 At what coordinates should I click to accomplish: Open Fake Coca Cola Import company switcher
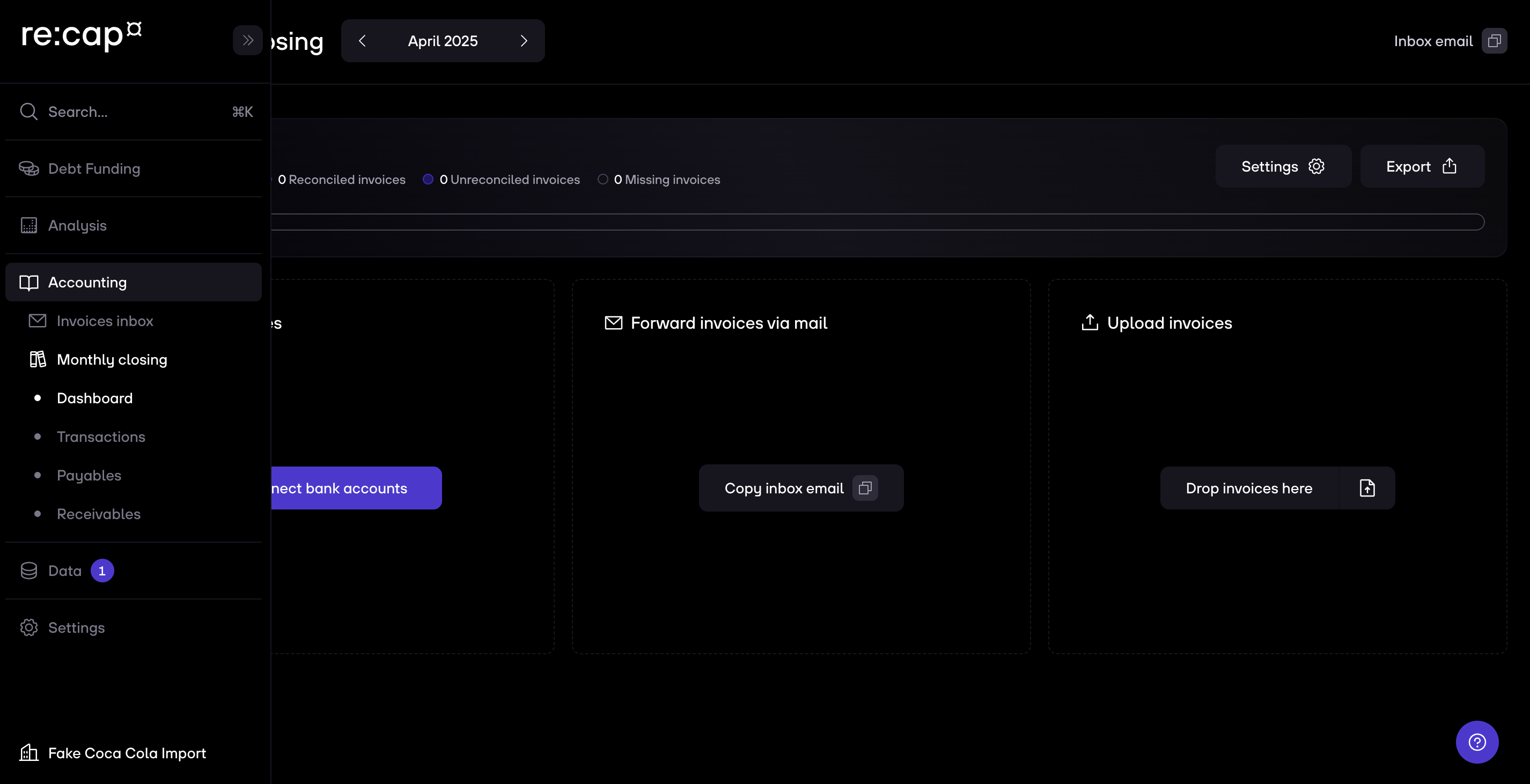click(x=127, y=753)
